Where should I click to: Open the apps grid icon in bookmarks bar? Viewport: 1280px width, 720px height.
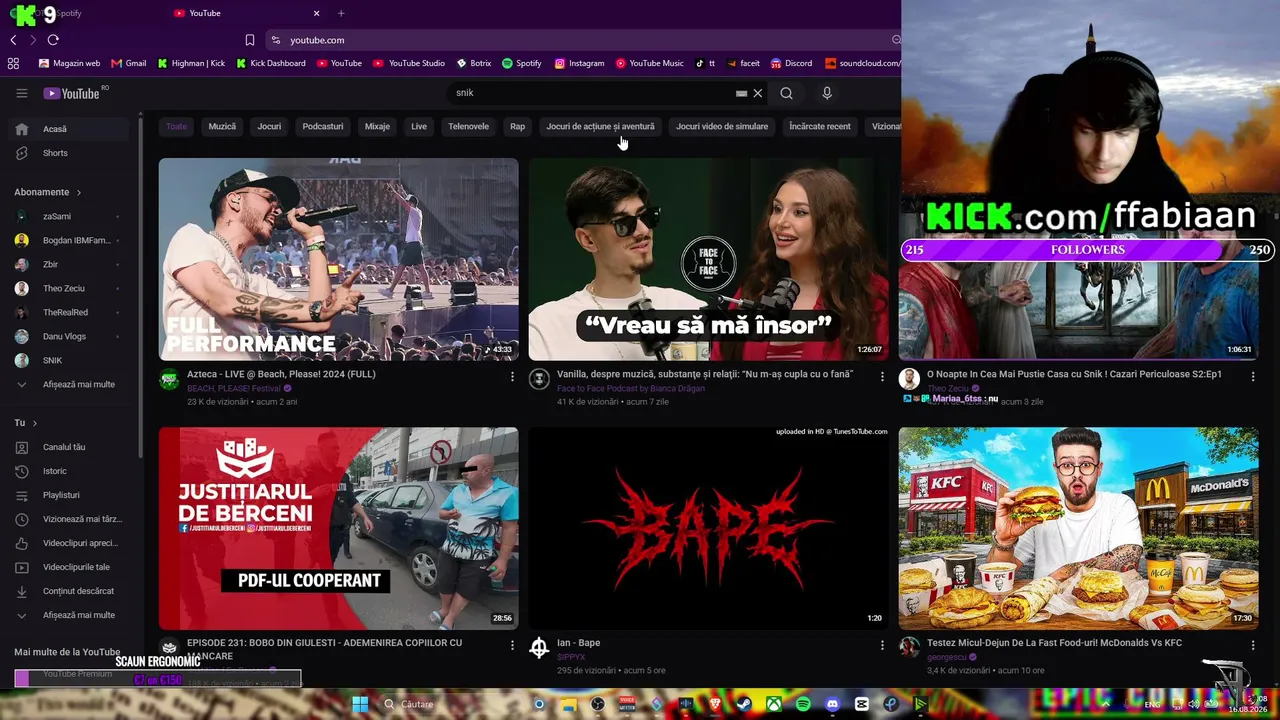[x=13, y=63]
